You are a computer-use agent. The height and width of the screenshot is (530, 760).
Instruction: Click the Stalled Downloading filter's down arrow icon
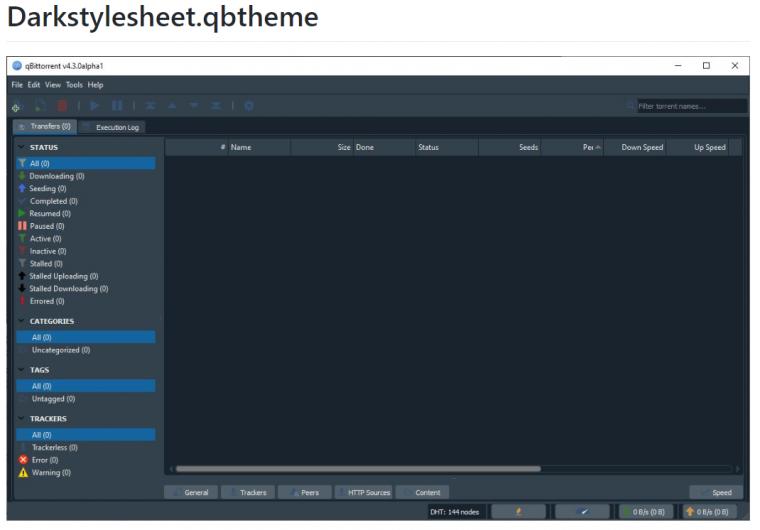coord(22,289)
